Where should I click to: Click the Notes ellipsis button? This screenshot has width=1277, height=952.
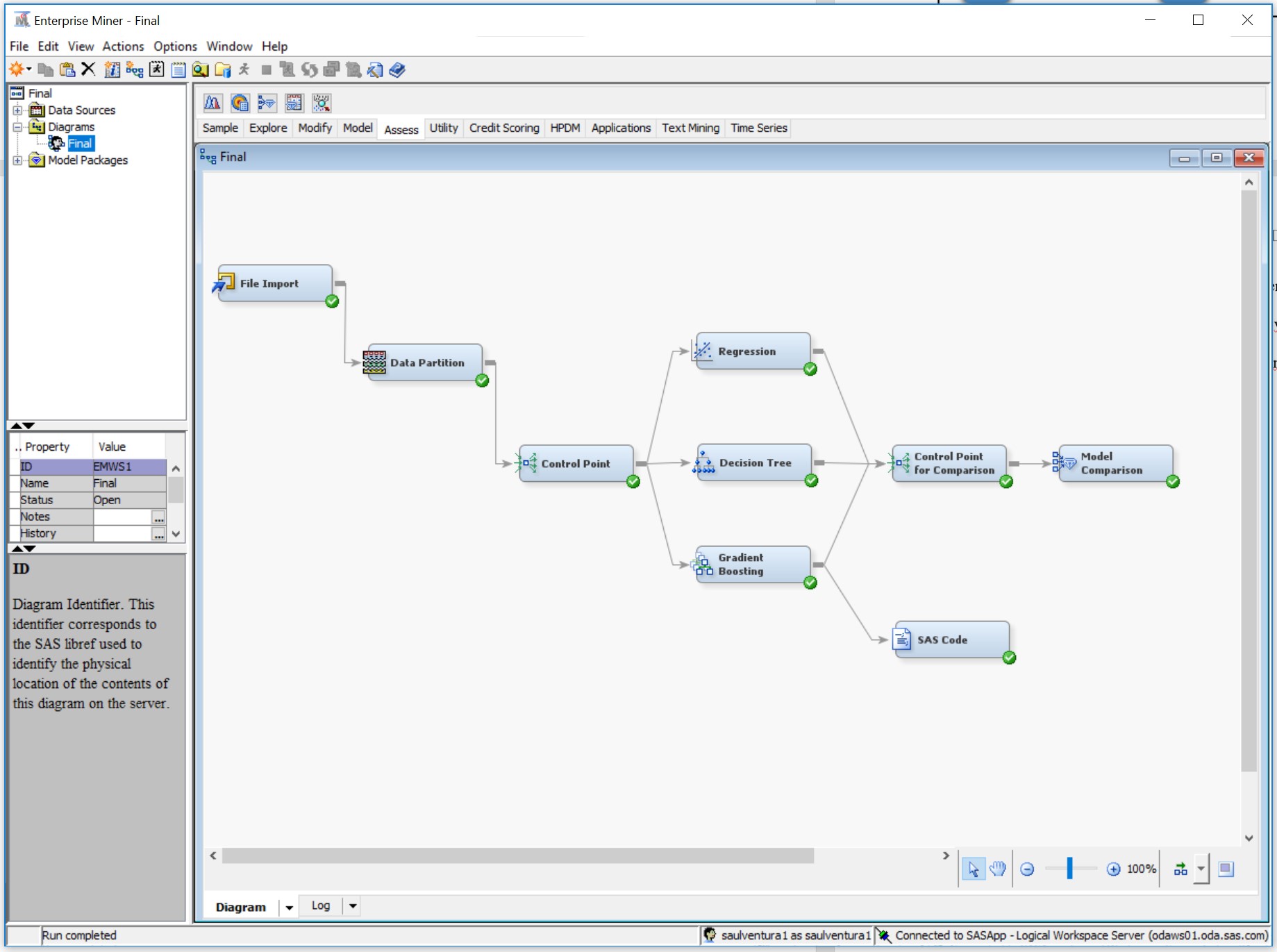point(159,517)
